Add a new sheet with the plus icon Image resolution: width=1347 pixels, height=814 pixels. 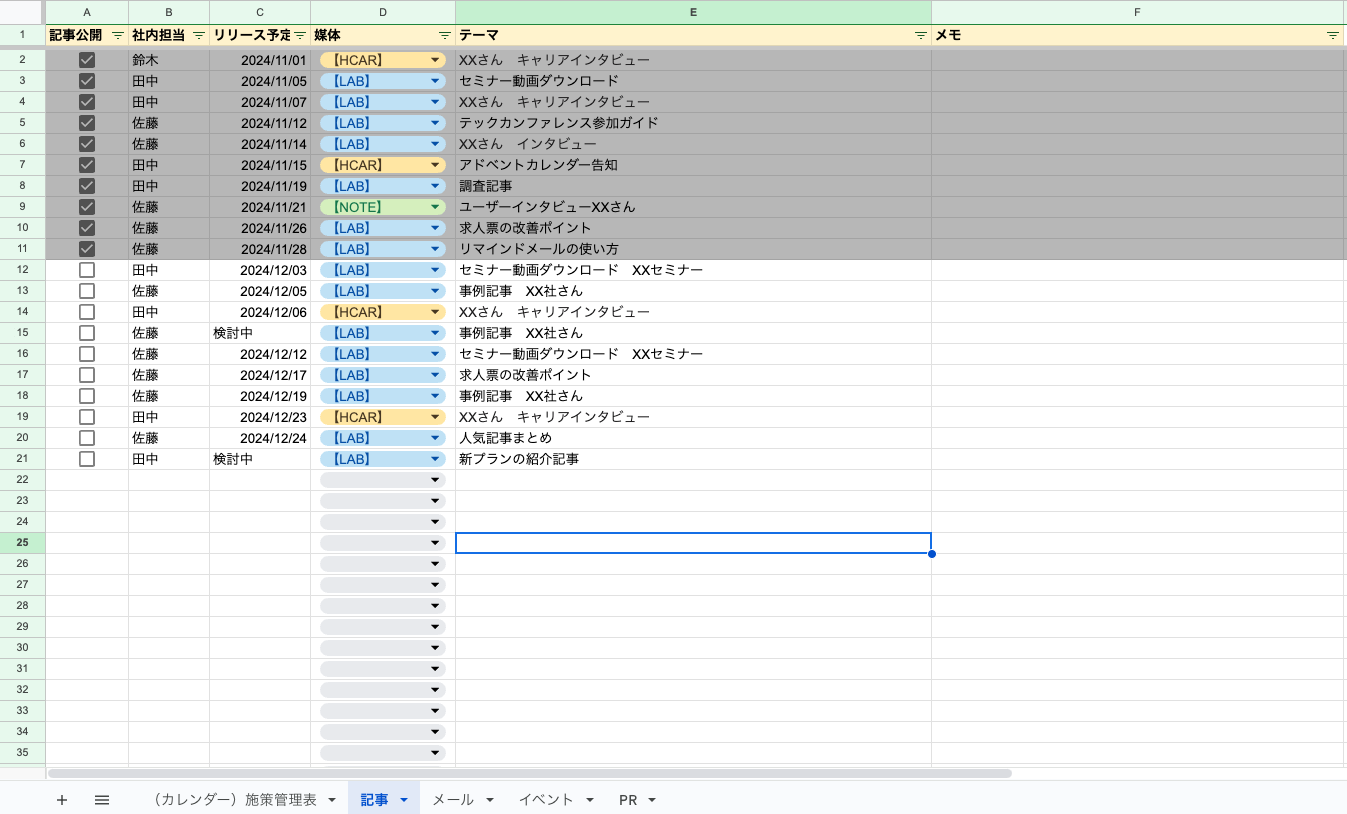[x=62, y=799]
